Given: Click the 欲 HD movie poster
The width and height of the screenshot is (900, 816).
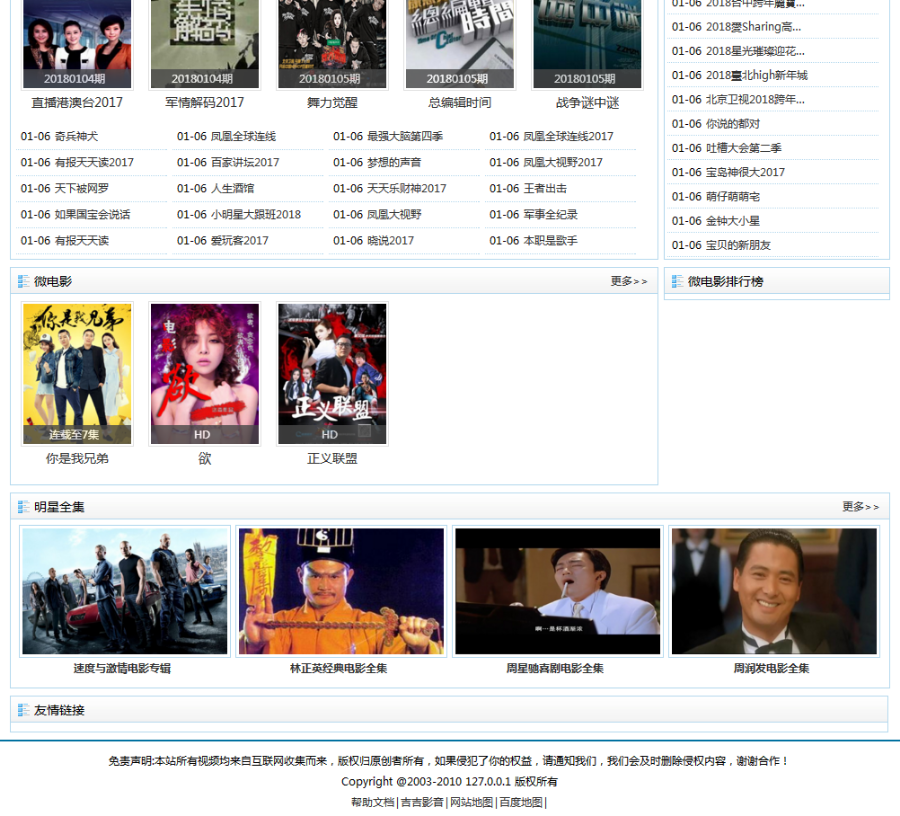Looking at the screenshot, I should 202,373.
